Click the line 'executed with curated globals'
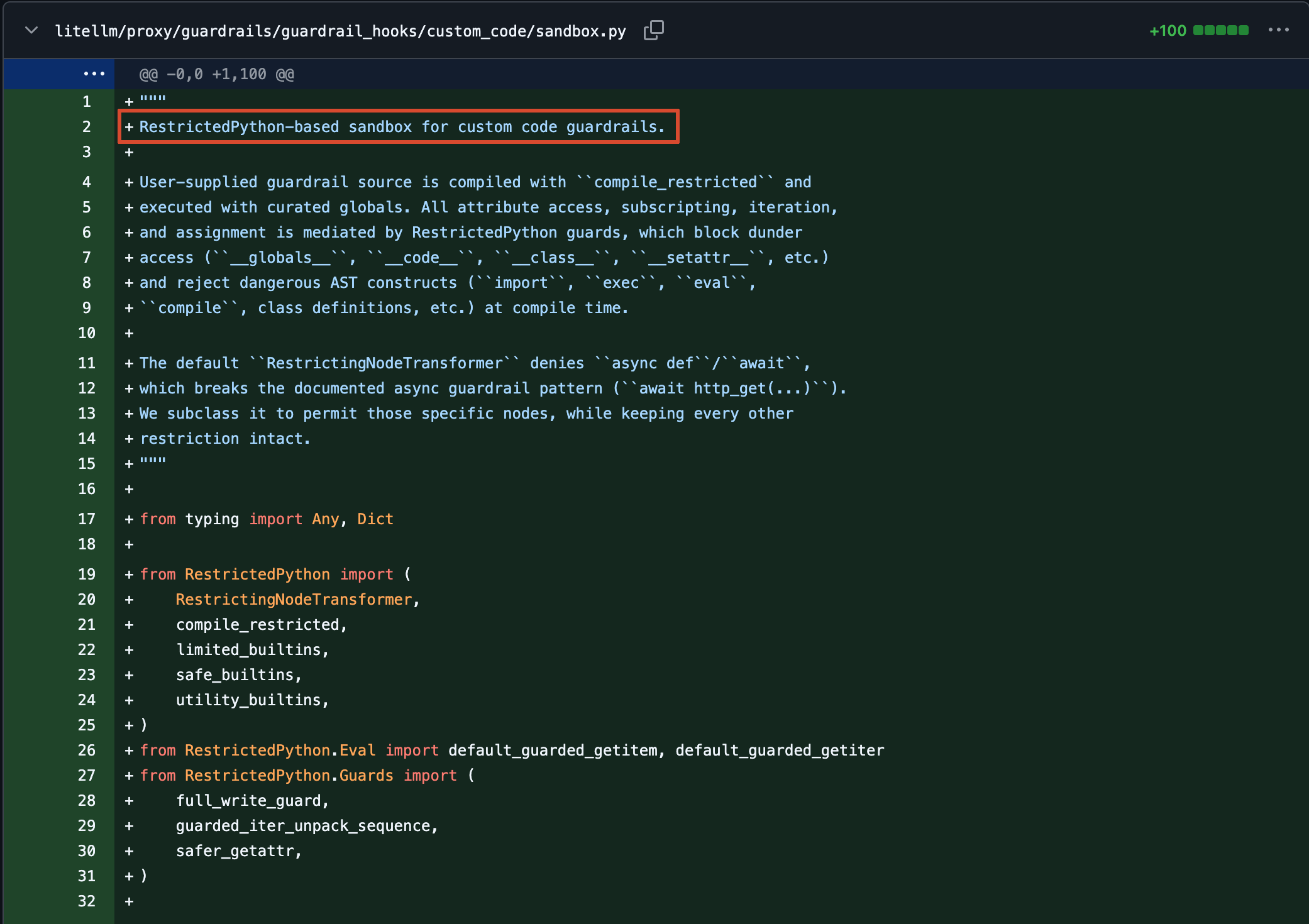The image size is (1309, 924). (x=489, y=207)
